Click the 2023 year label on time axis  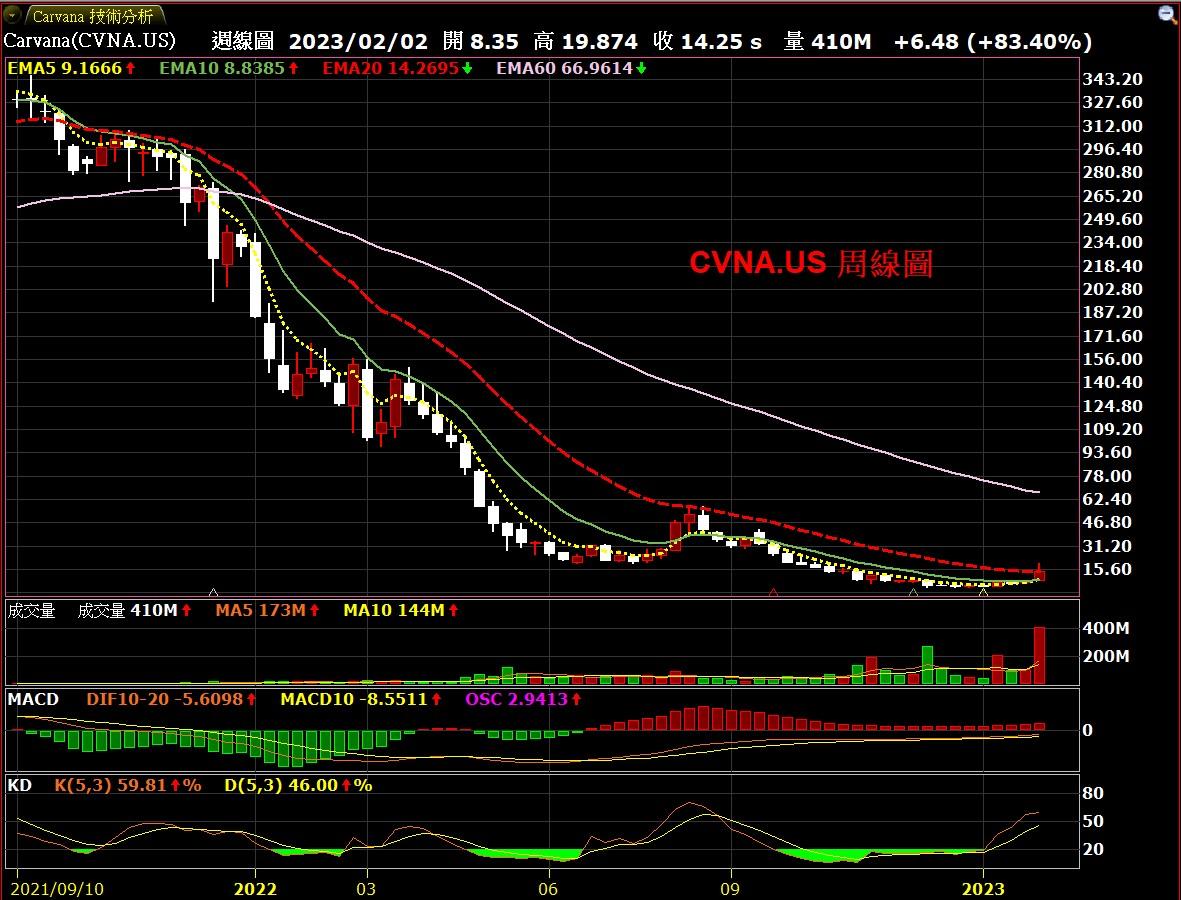coord(983,889)
